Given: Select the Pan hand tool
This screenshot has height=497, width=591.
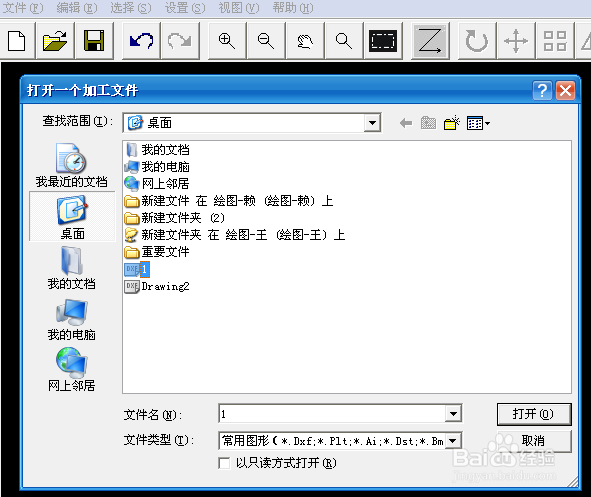Looking at the screenshot, I should pos(305,41).
